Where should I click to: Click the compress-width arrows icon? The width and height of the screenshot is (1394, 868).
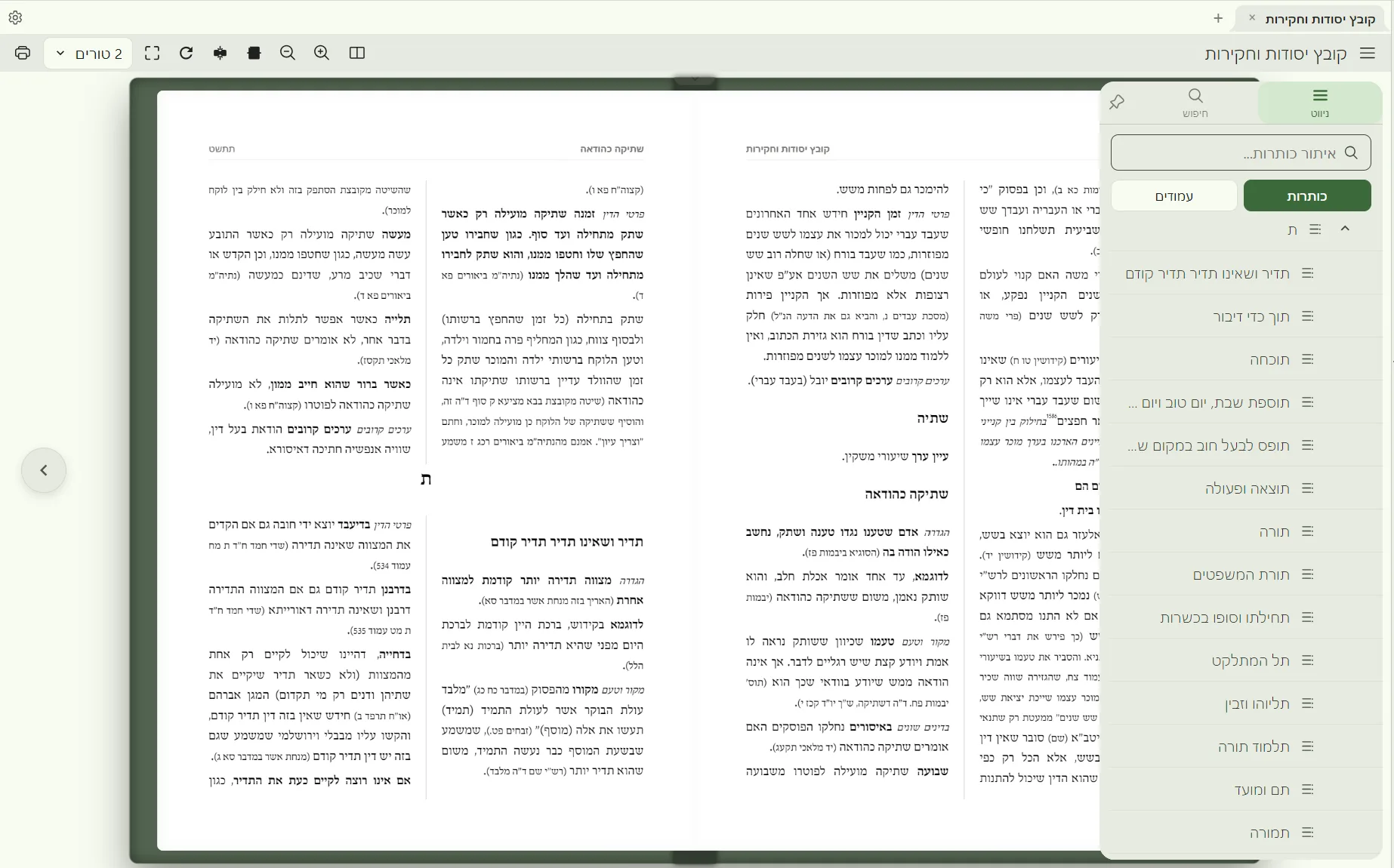tap(221, 53)
